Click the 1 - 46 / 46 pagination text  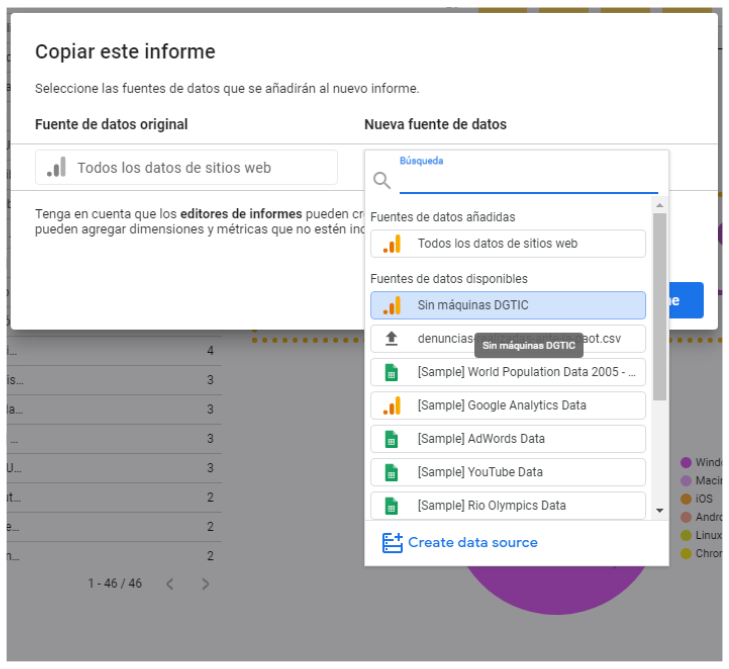115,583
